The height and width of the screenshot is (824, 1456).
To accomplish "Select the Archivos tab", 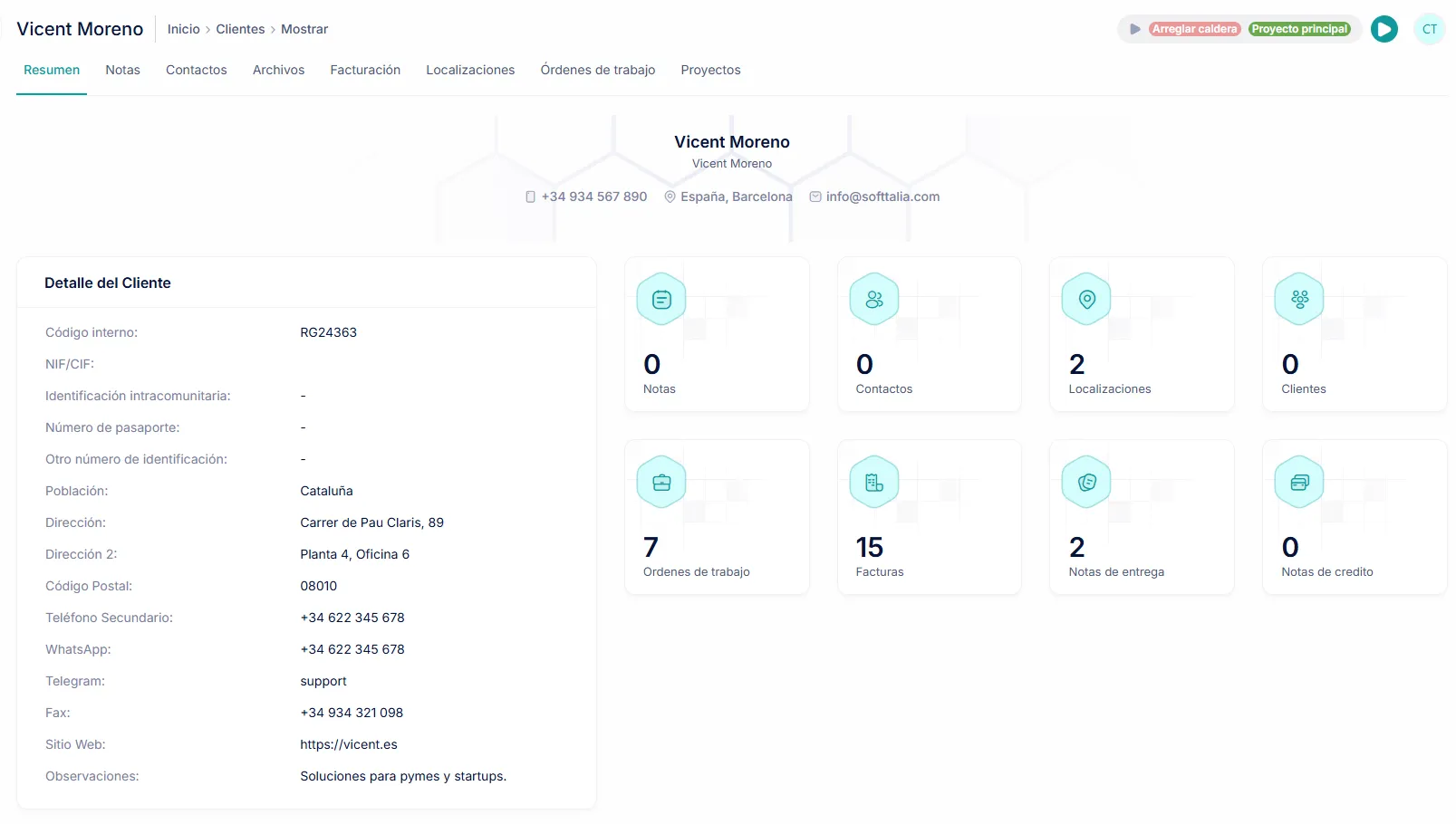I will pos(278,70).
